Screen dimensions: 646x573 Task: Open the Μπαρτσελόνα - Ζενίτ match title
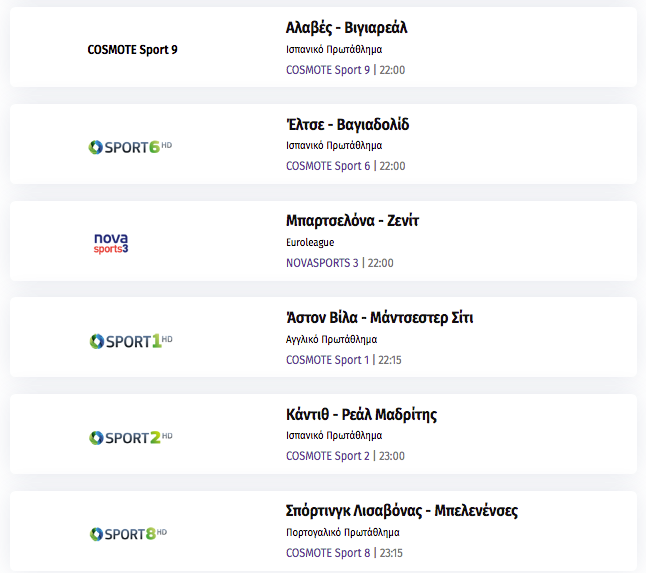pos(352,221)
